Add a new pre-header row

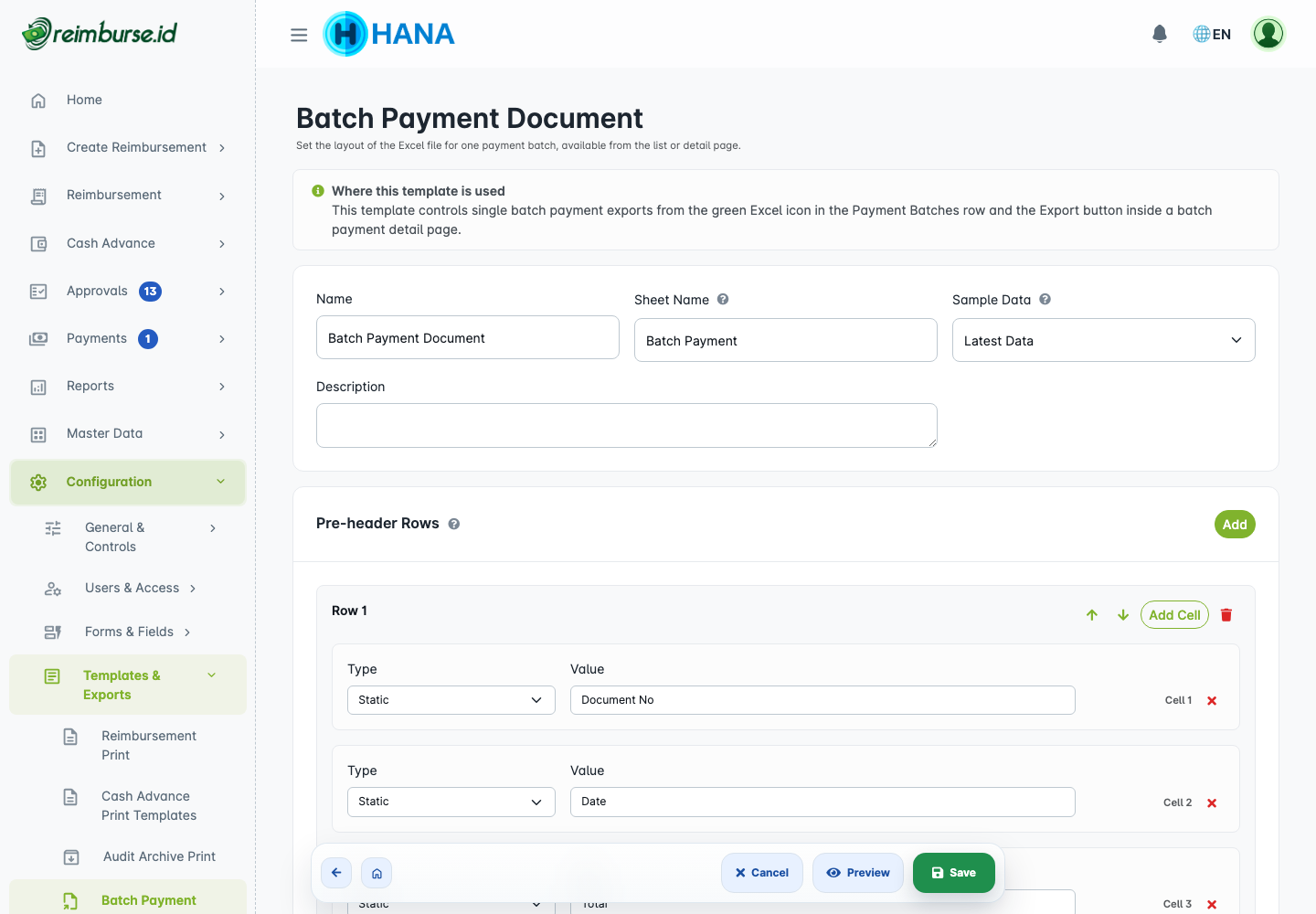tap(1235, 525)
